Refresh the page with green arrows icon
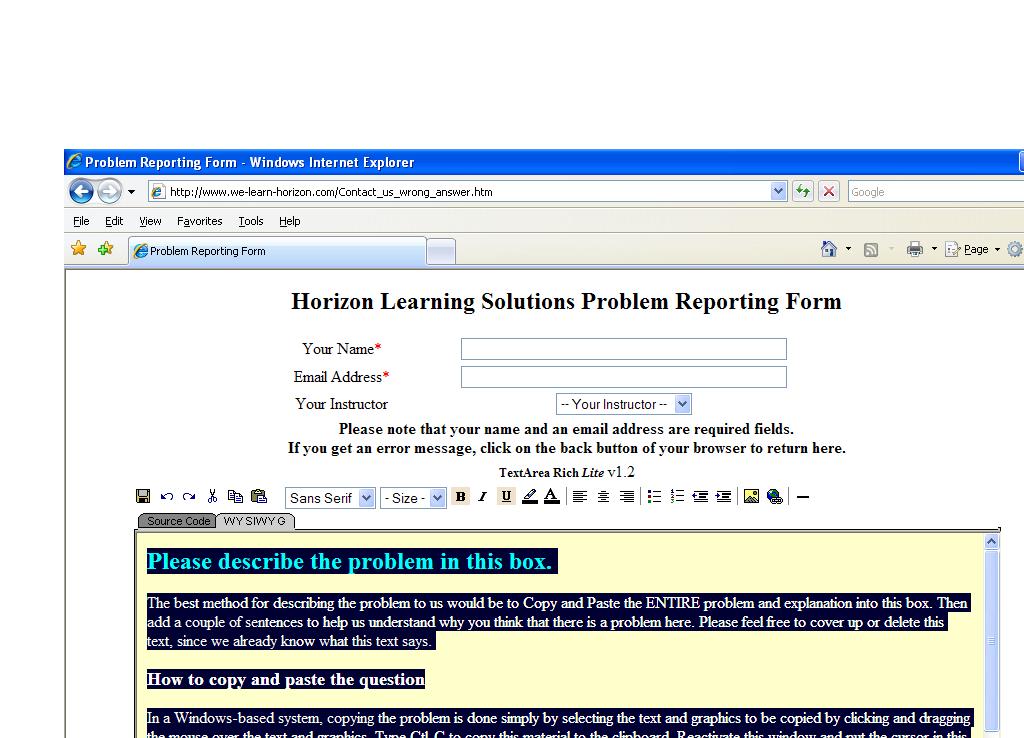The width and height of the screenshot is (1024, 738). click(803, 191)
